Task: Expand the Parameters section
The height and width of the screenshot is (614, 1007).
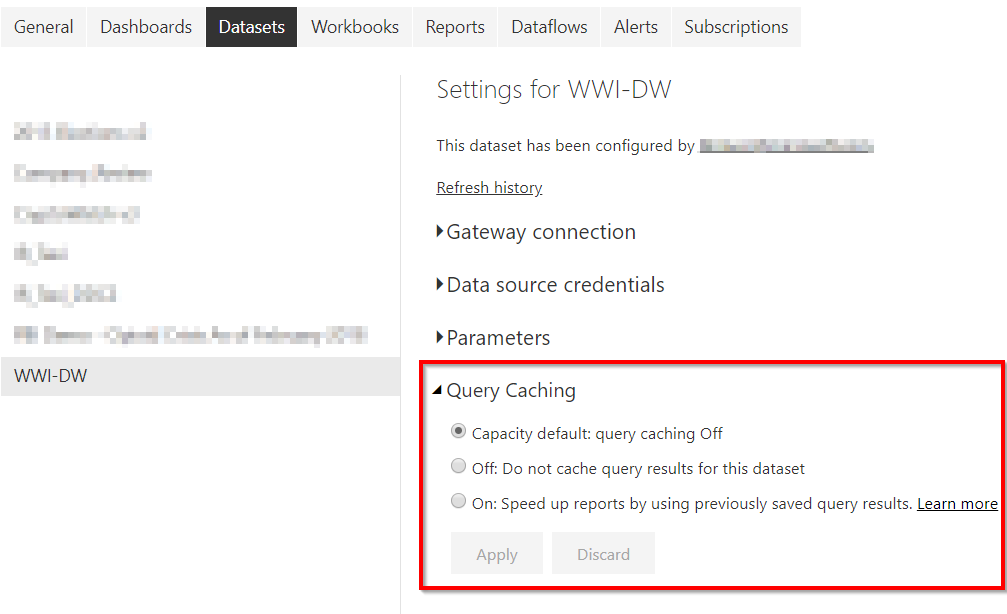Action: pyautogui.click(x=493, y=338)
